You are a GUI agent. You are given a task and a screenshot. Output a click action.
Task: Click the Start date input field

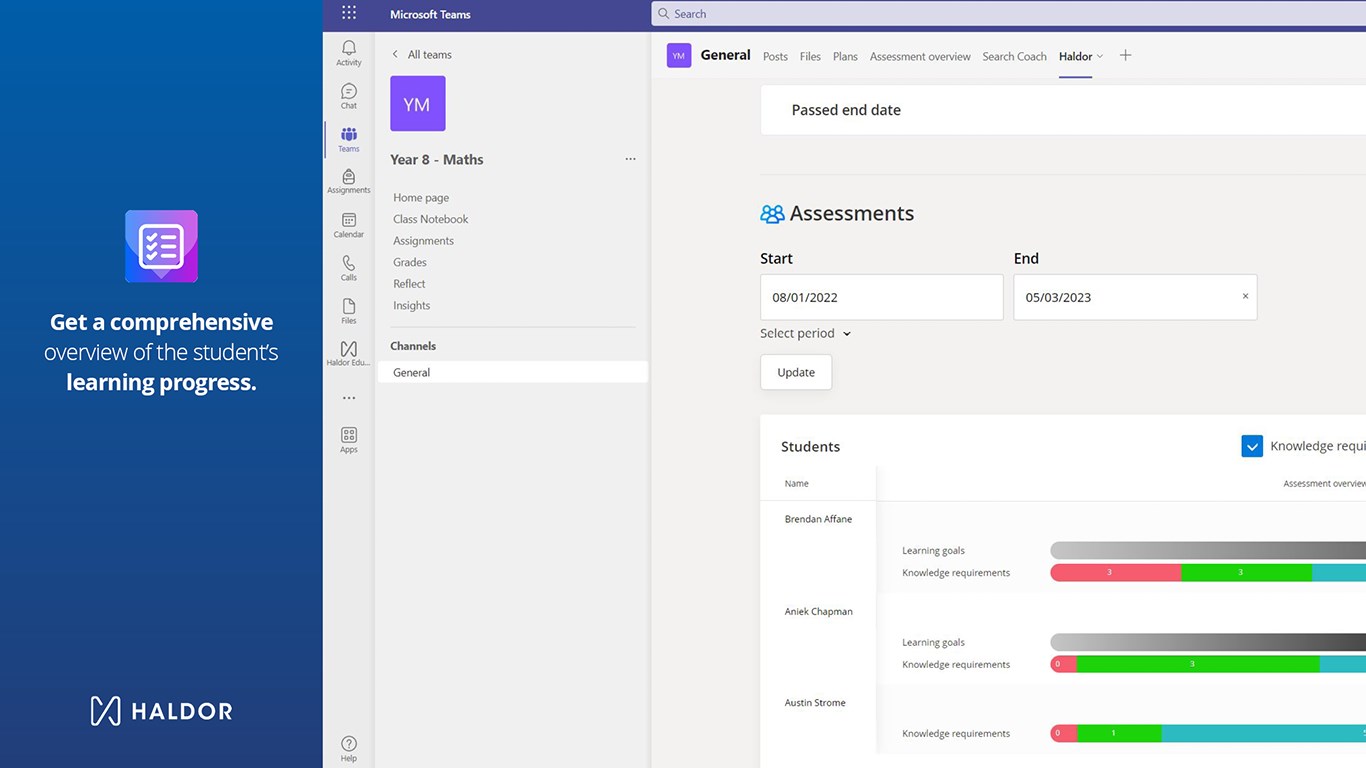881,297
